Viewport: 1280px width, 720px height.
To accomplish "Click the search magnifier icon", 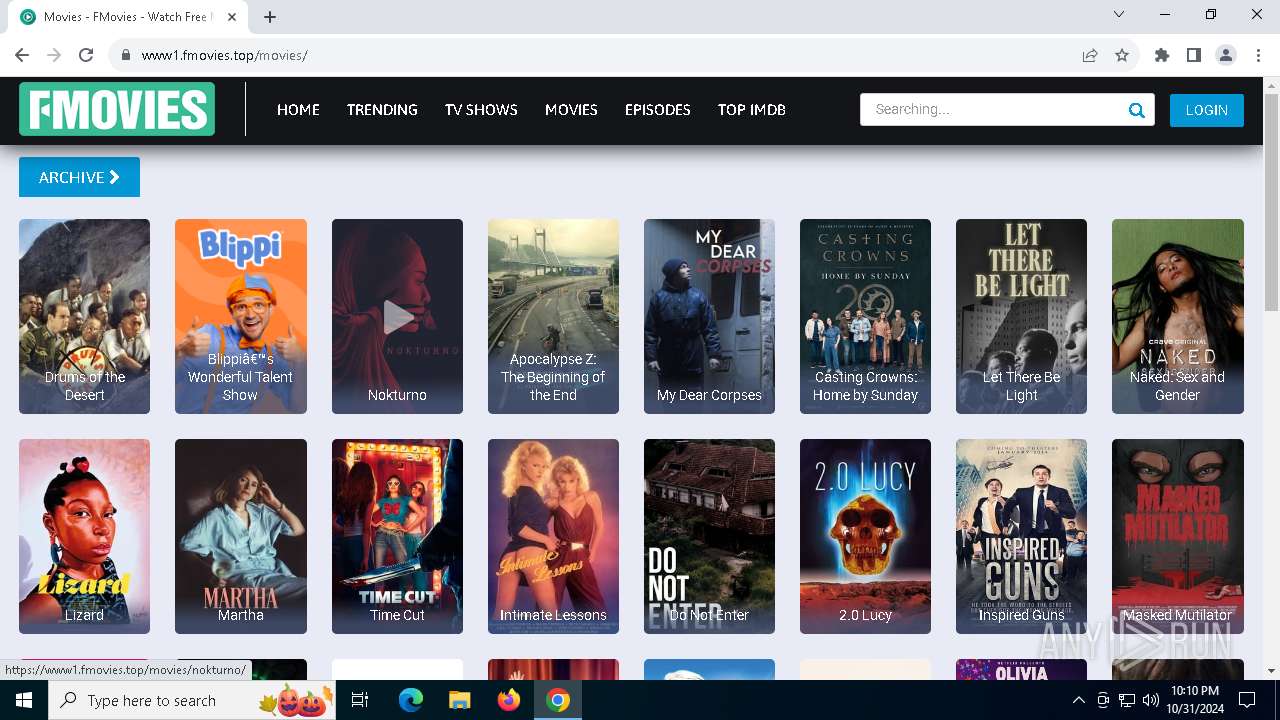I will coord(1136,110).
